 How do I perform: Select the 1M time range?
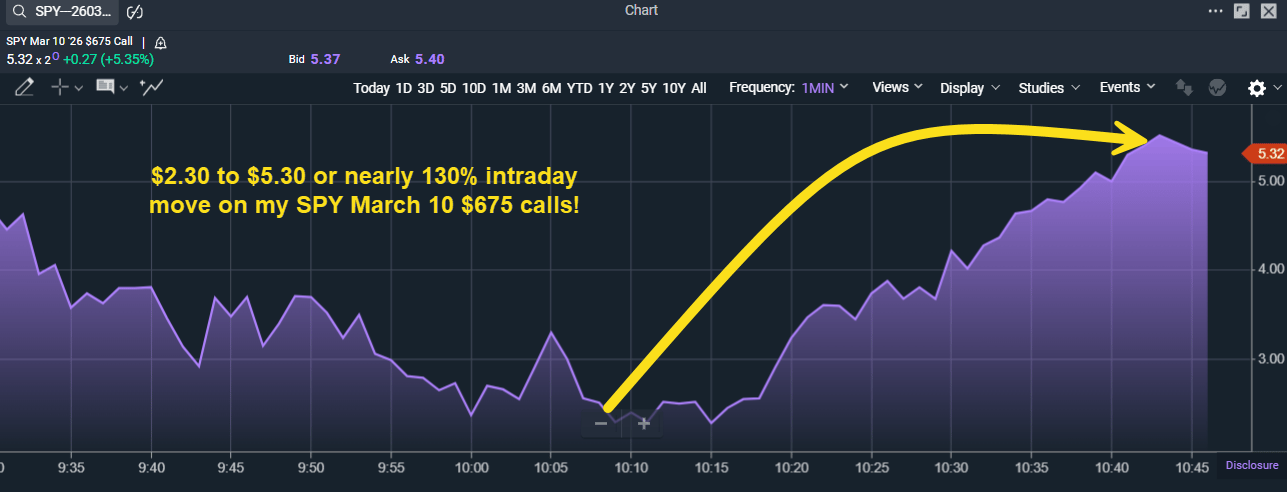pyautogui.click(x=502, y=88)
